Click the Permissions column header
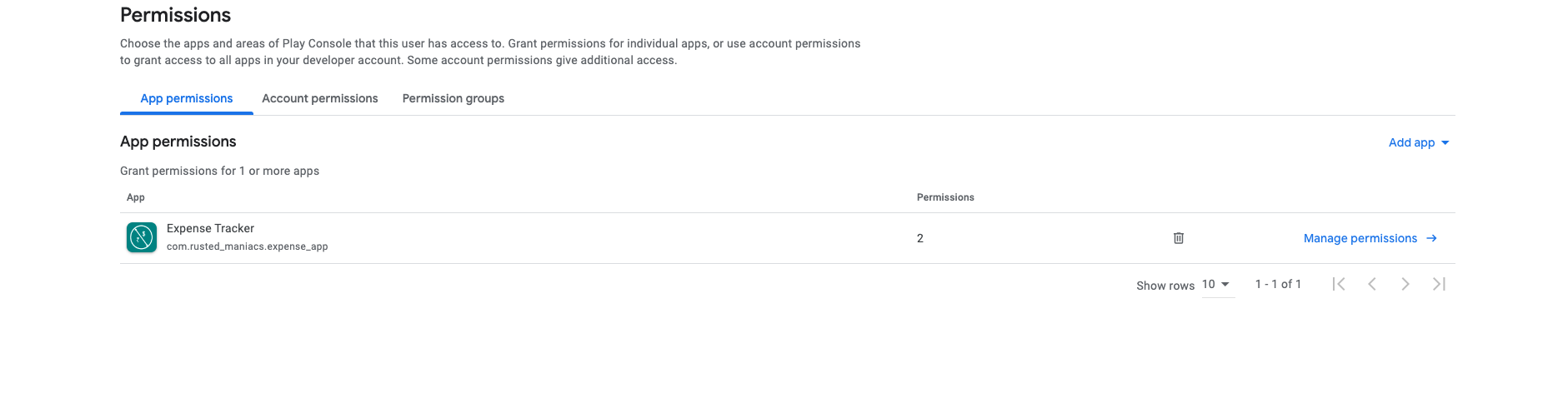 tap(945, 197)
